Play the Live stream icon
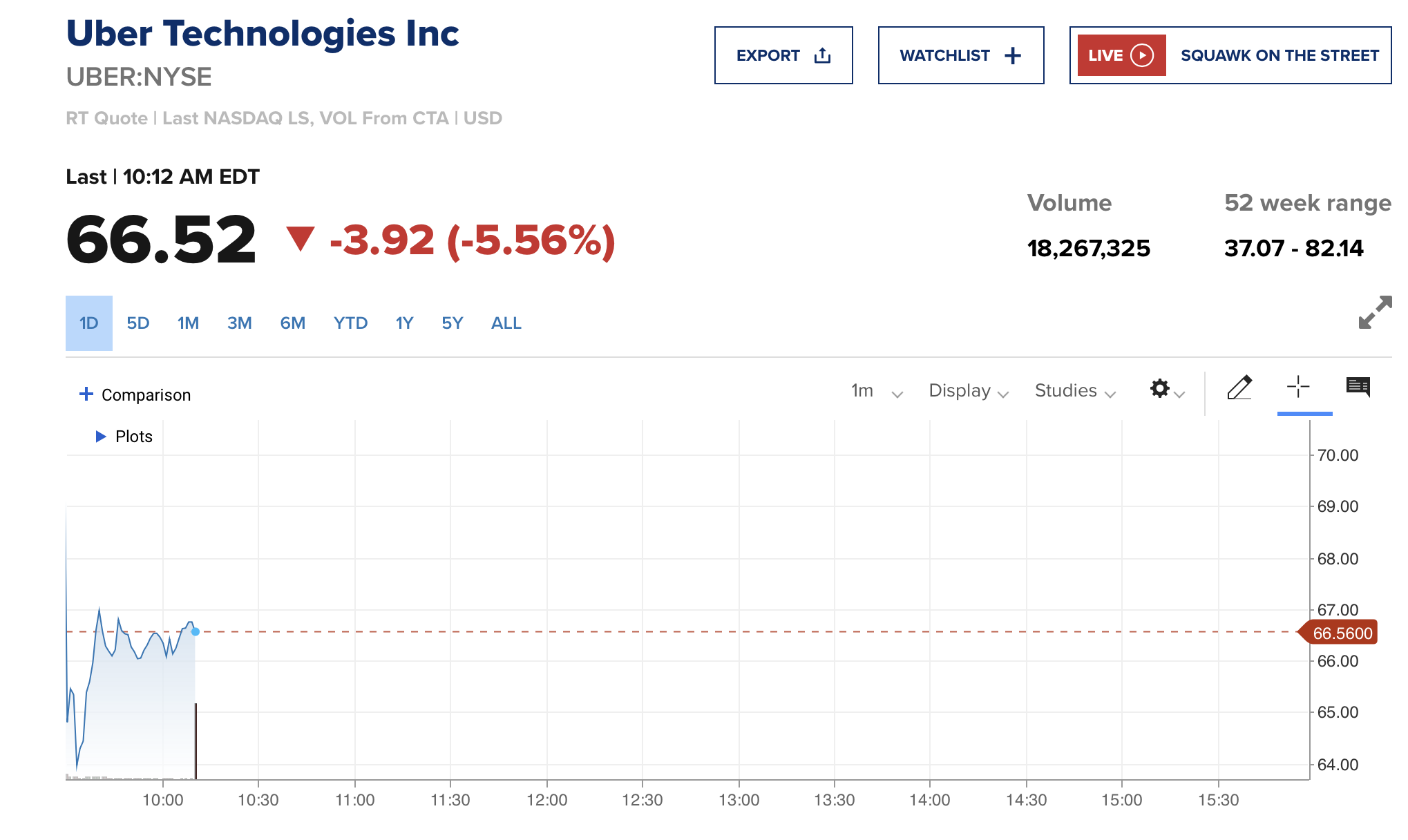The image size is (1408, 840). pos(1142,55)
